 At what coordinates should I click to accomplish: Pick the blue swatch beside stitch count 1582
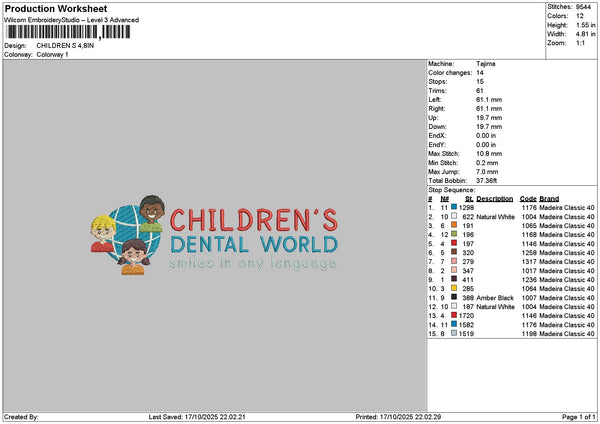pos(454,324)
